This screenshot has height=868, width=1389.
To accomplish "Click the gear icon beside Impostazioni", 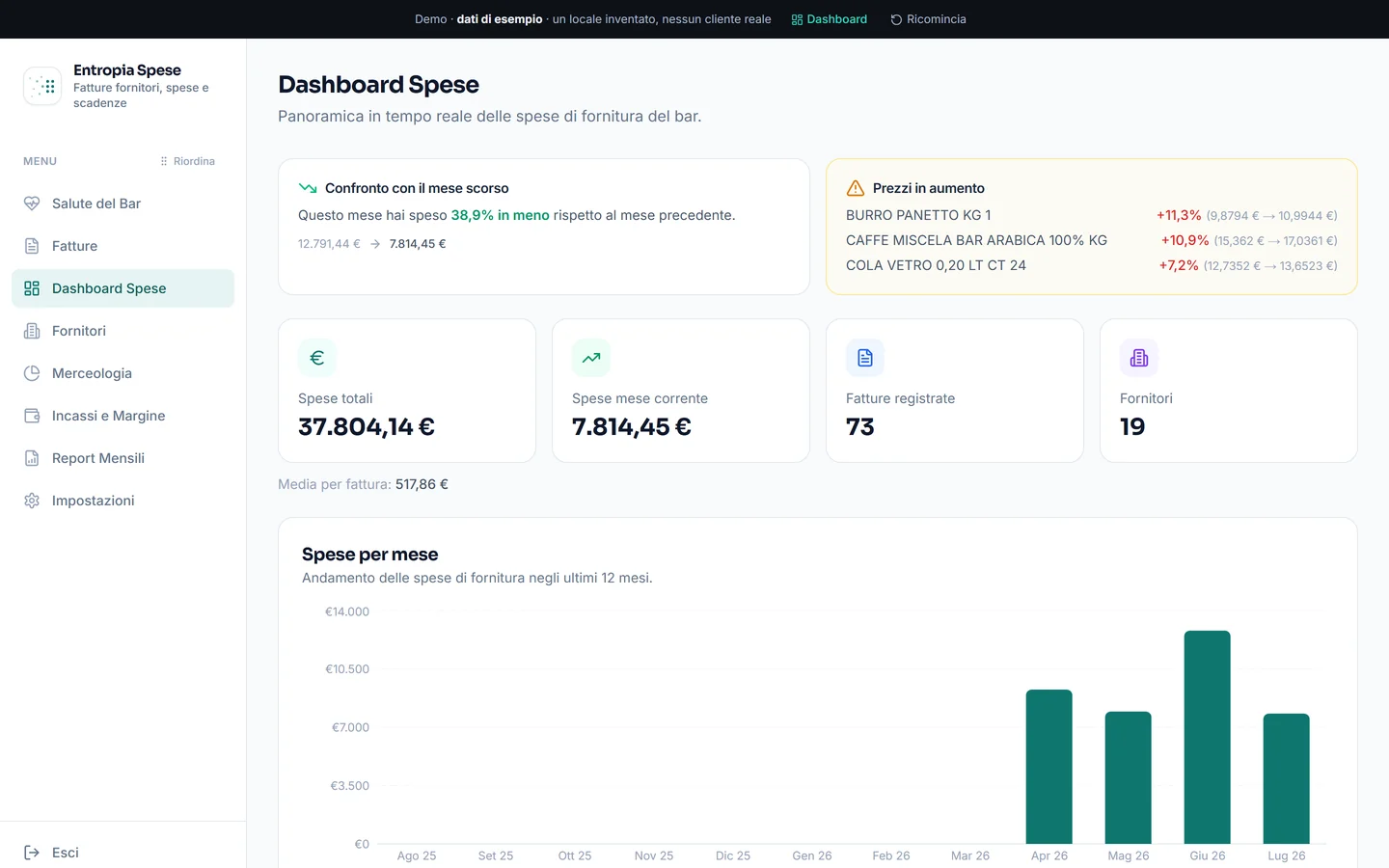I will [32, 501].
